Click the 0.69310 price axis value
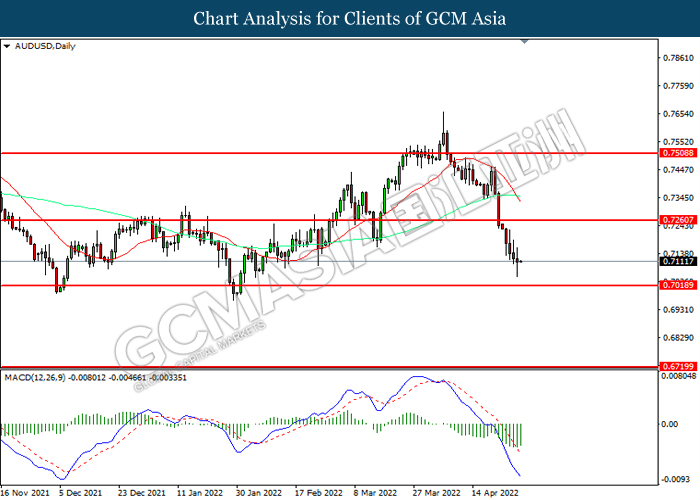 click(679, 309)
